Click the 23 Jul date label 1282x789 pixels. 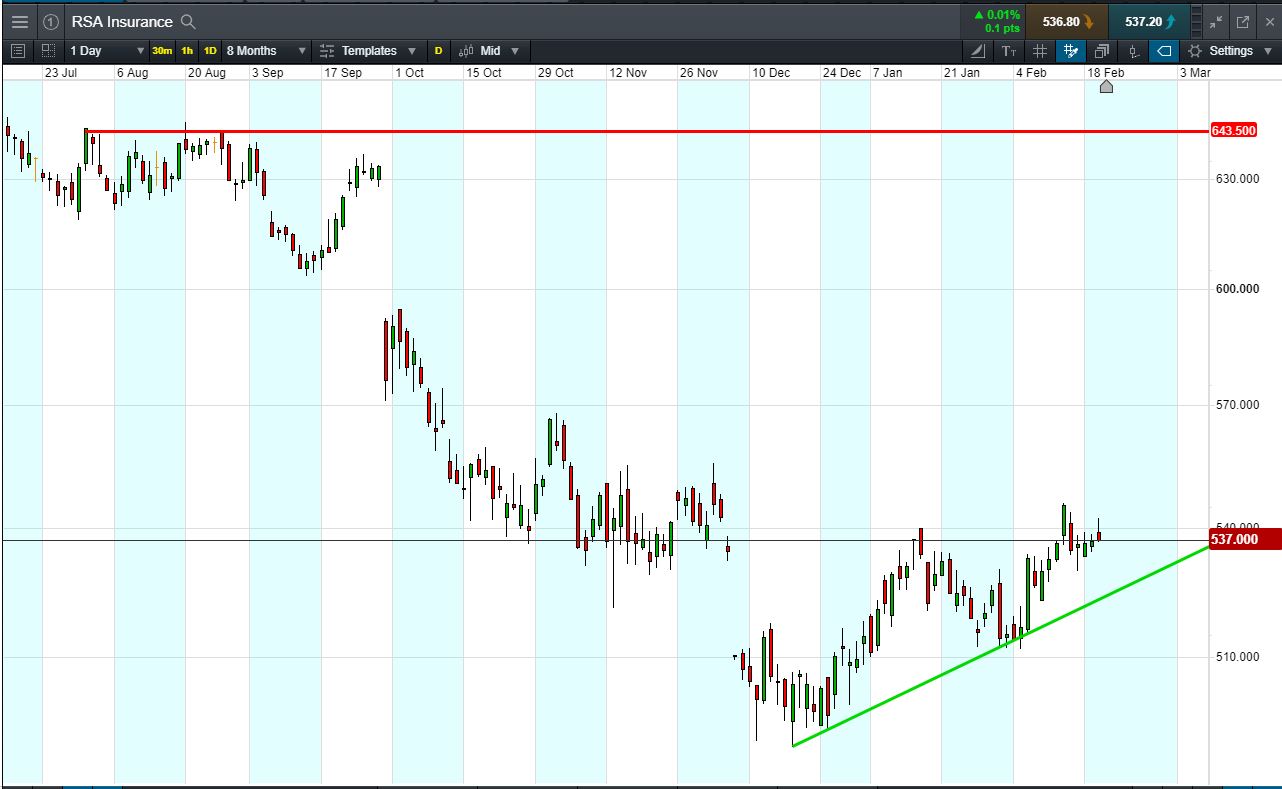pos(62,73)
